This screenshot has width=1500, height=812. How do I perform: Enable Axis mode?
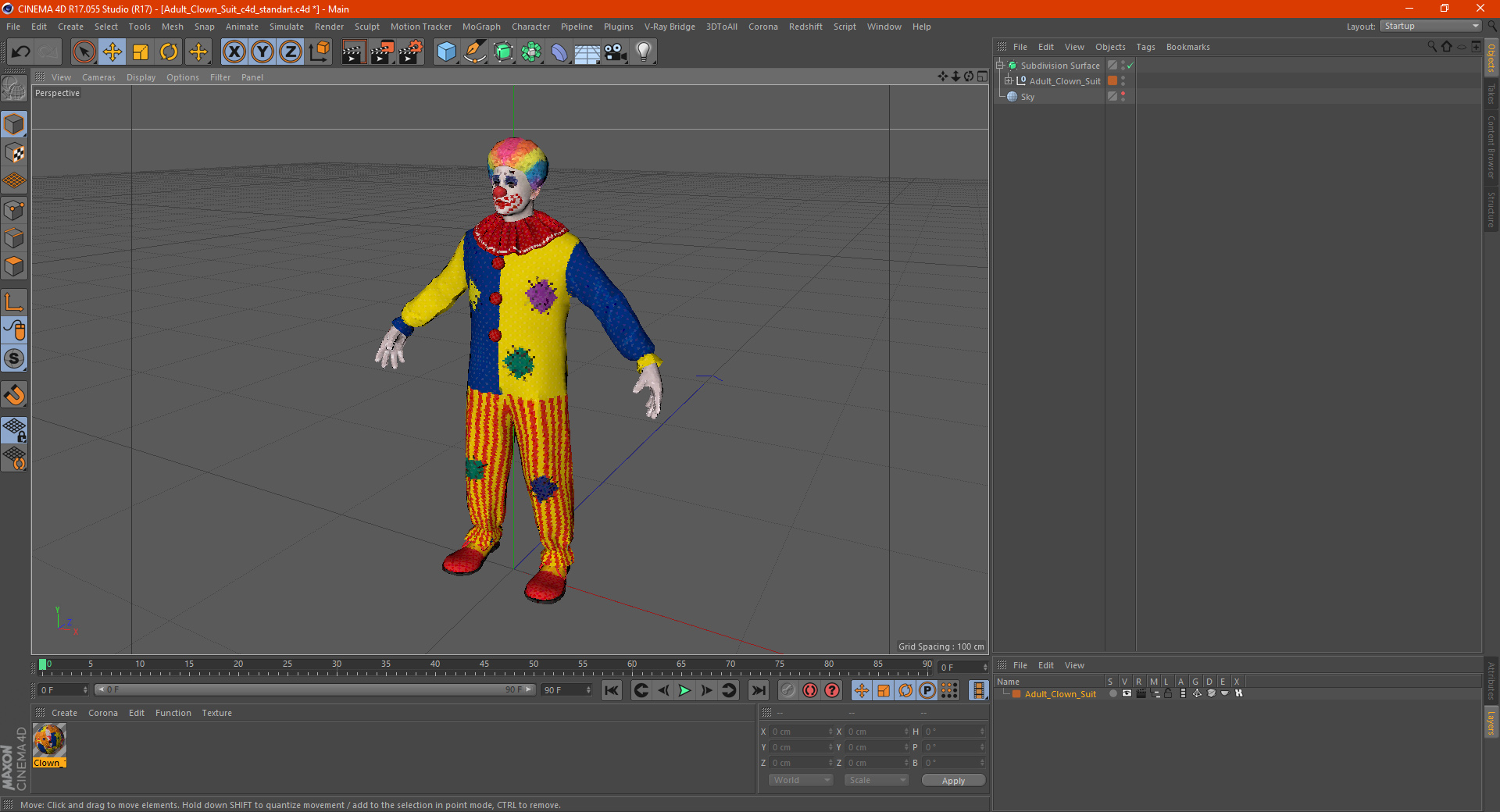[14, 302]
